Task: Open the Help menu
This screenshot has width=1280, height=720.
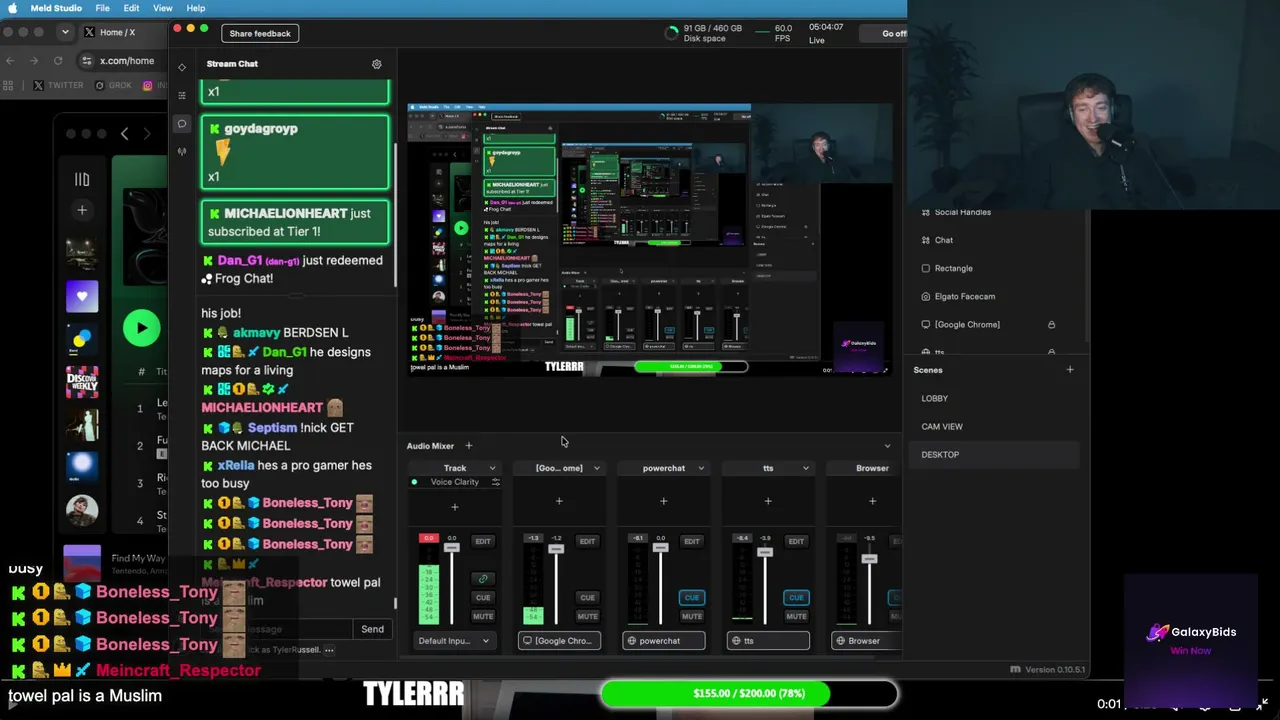Action: tap(196, 8)
